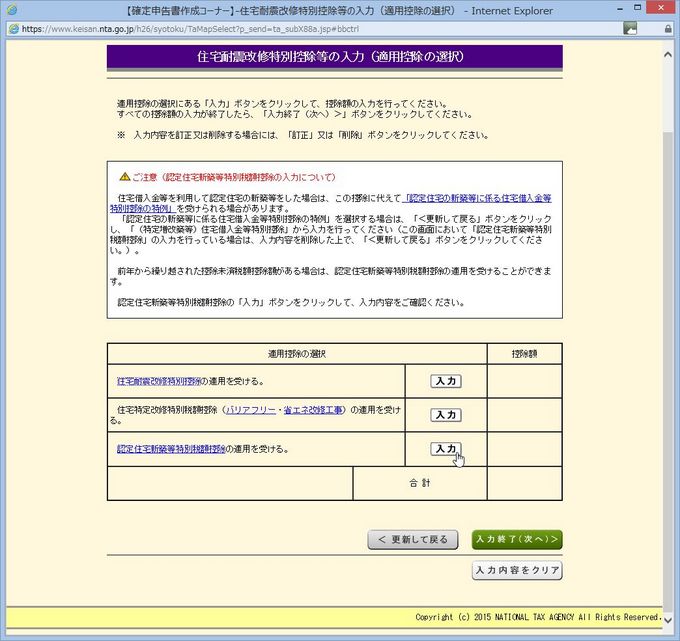Click the green 入力終了(次へ) button
Image resolution: width=680 pixels, height=641 pixels.
click(x=516, y=540)
